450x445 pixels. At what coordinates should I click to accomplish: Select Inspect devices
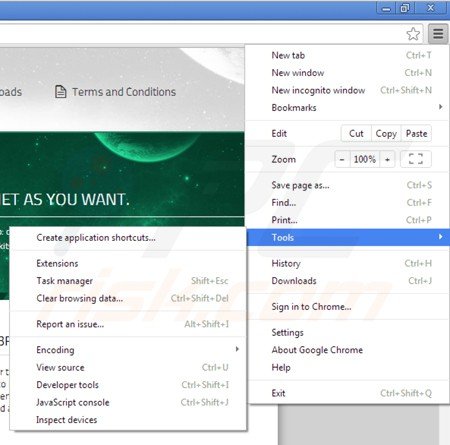128,419
